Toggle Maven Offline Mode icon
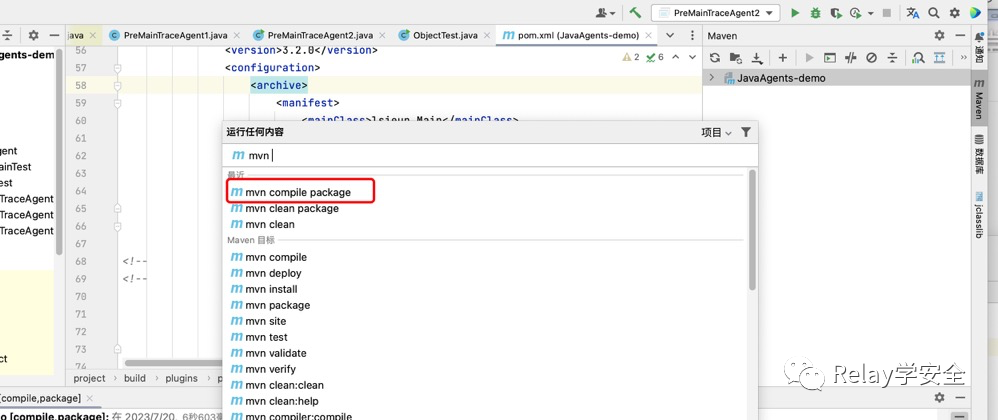The image size is (998, 420). point(851,58)
